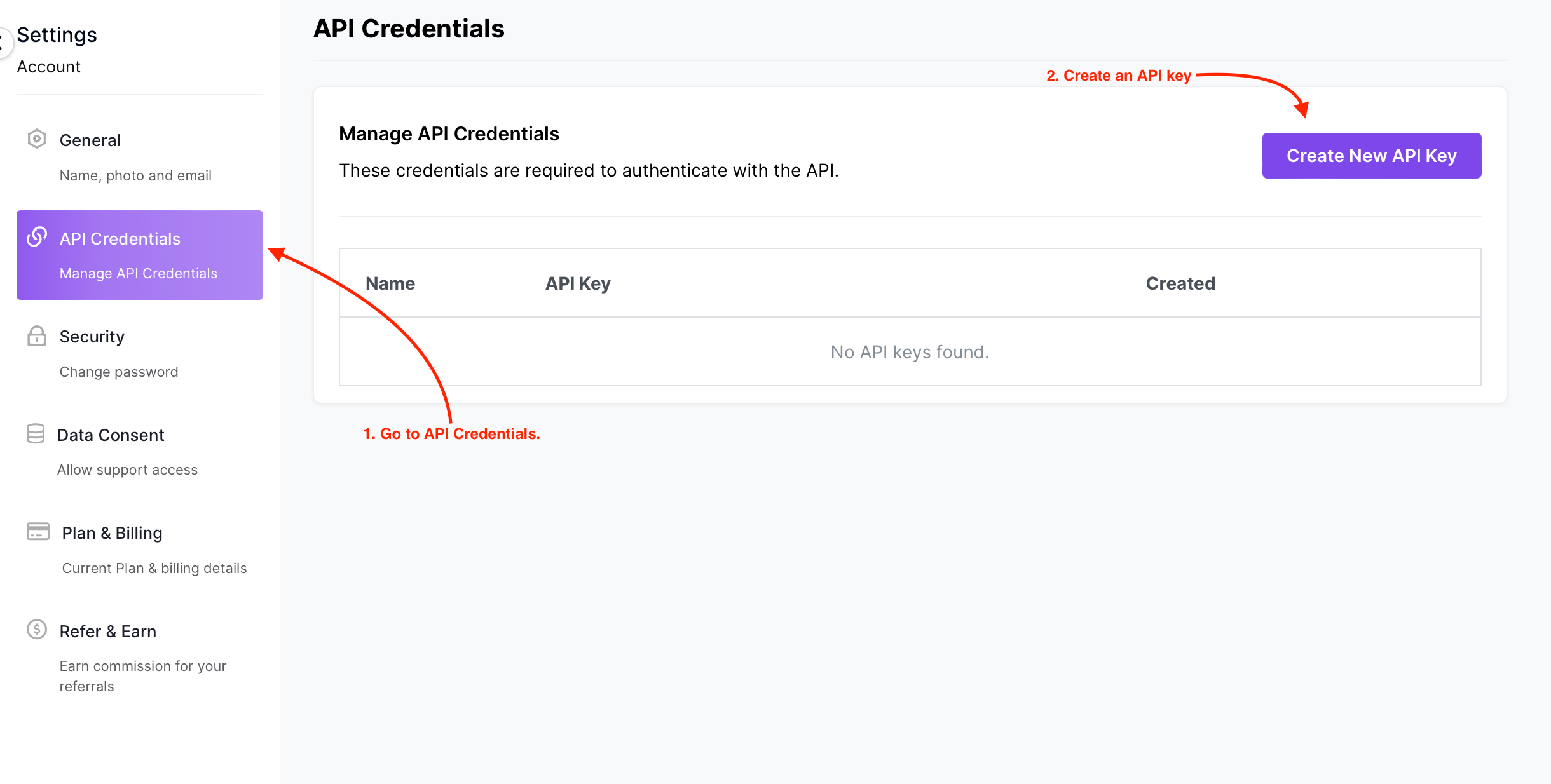Open Data Consent settings
The height and width of the screenshot is (784, 1551).
pos(111,435)
